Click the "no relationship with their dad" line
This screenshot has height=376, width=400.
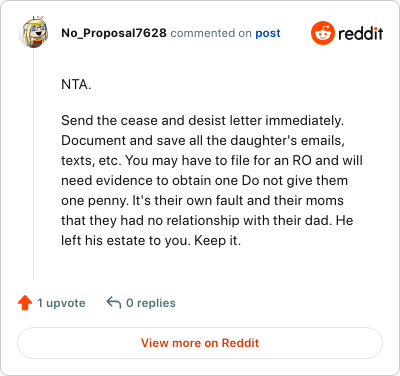[x=207, y=220]
